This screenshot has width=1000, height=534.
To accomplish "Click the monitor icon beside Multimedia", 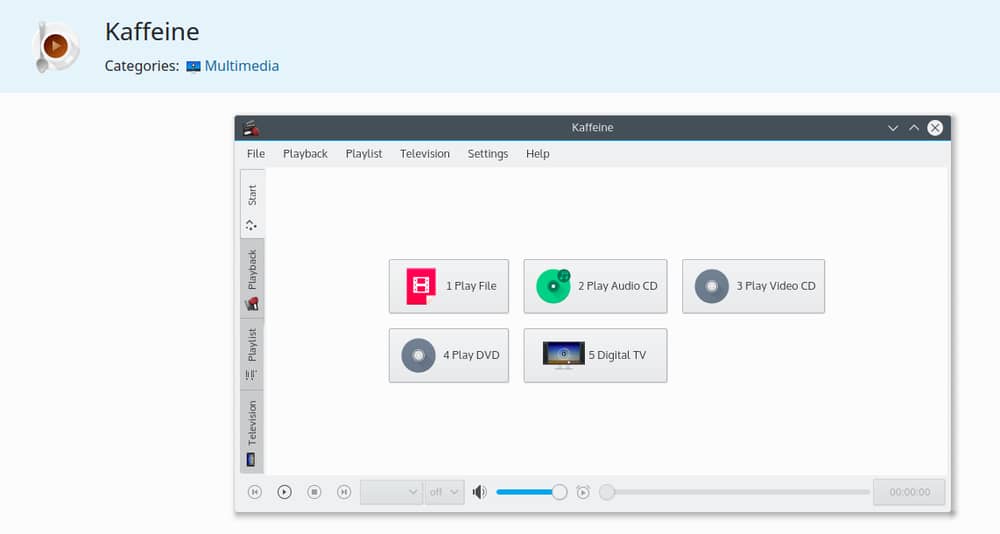I will 193,66.
